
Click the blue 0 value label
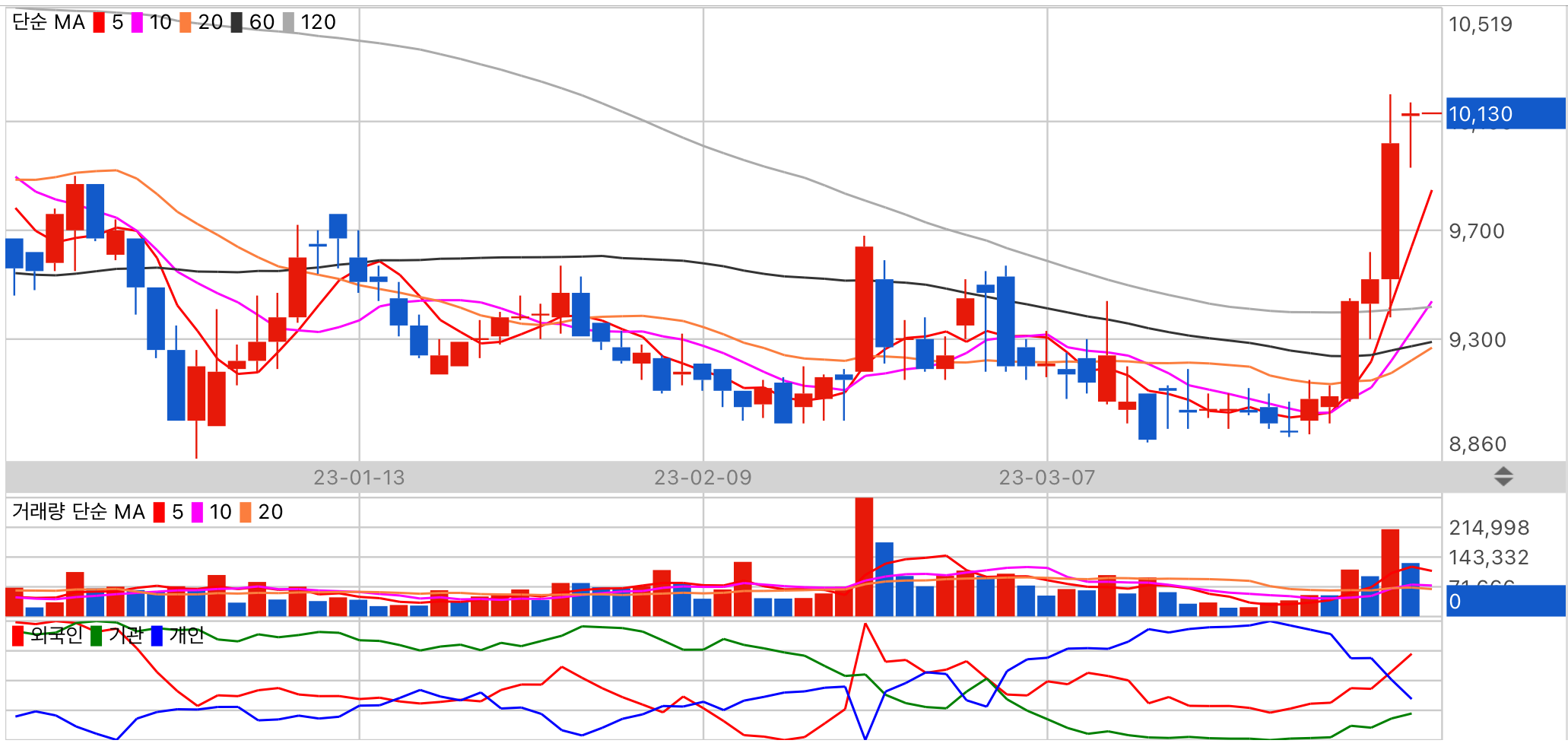click(x=1506, y=601)
